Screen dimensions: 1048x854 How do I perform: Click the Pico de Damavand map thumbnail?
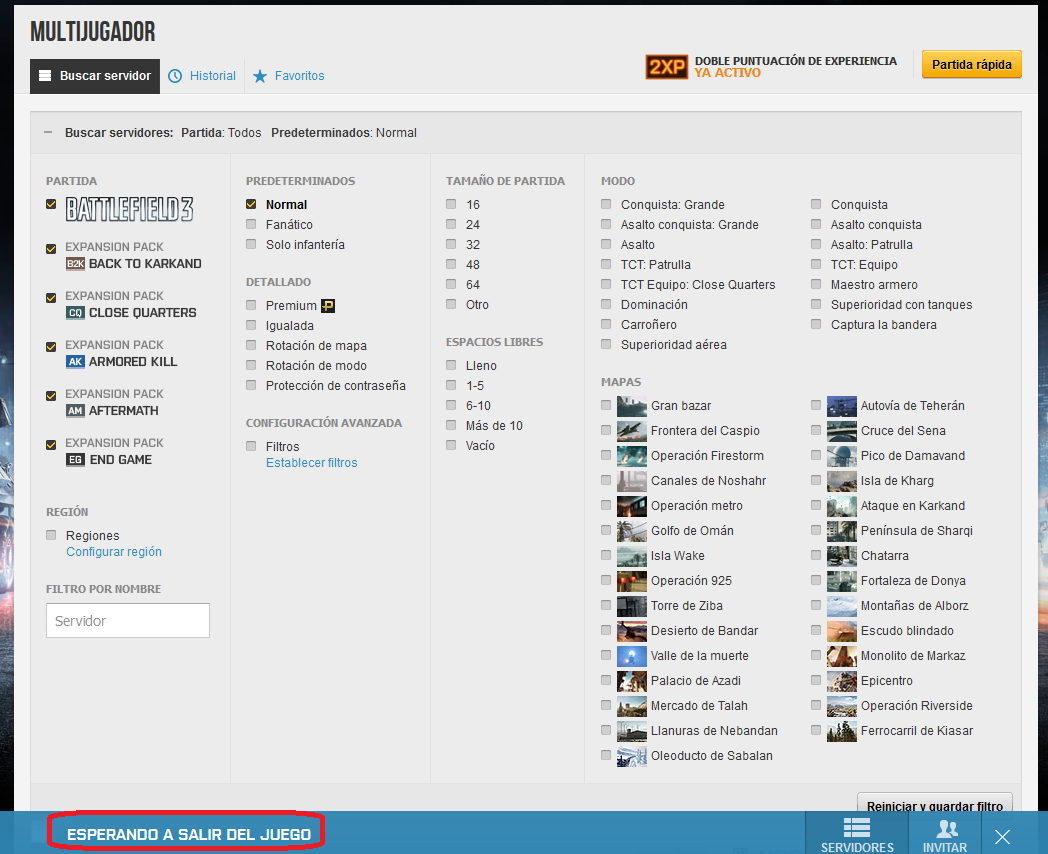coord(841,456)
